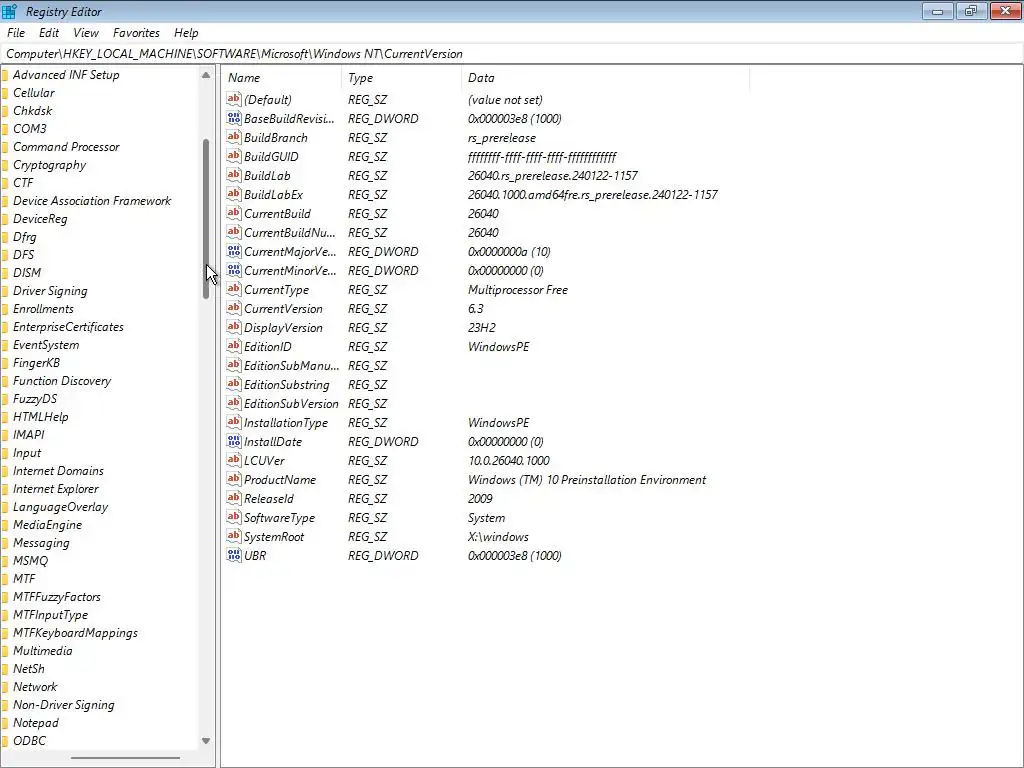
Task: Click the folder icon for Cryptography key
Action: click(x=5, y=165)
